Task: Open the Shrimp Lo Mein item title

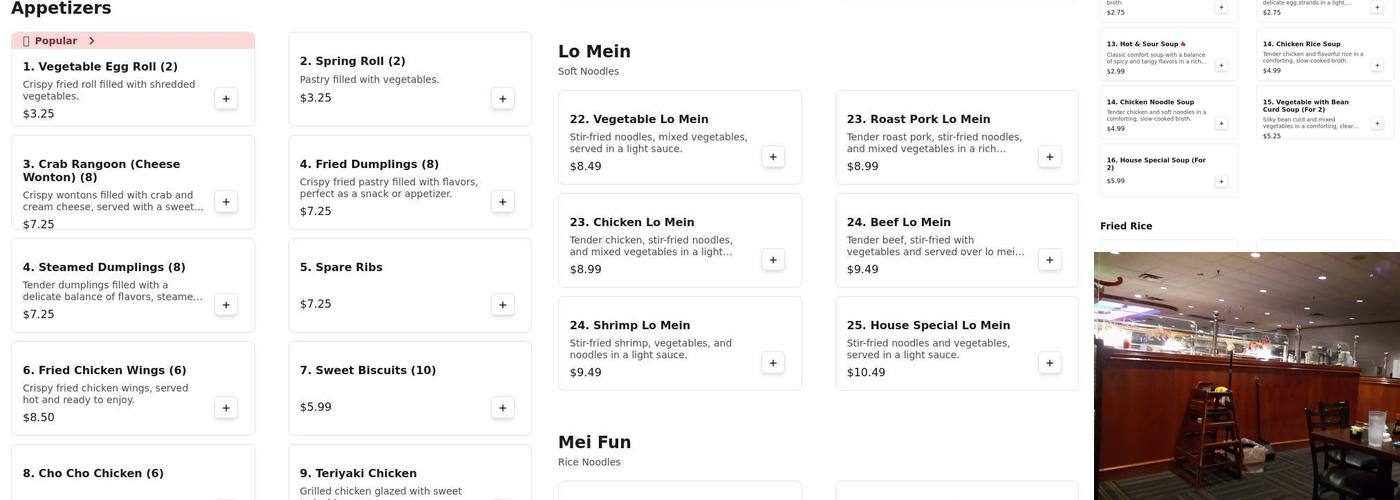Action: [x=629, y=325]
